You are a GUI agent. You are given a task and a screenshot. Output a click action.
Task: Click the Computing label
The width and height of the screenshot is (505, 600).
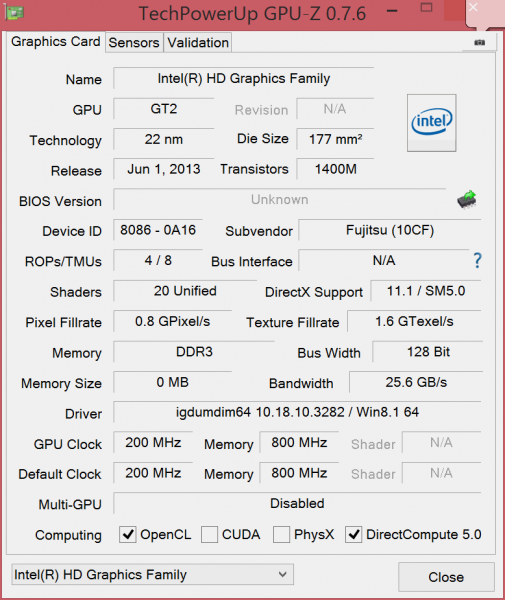click(68, 535)
